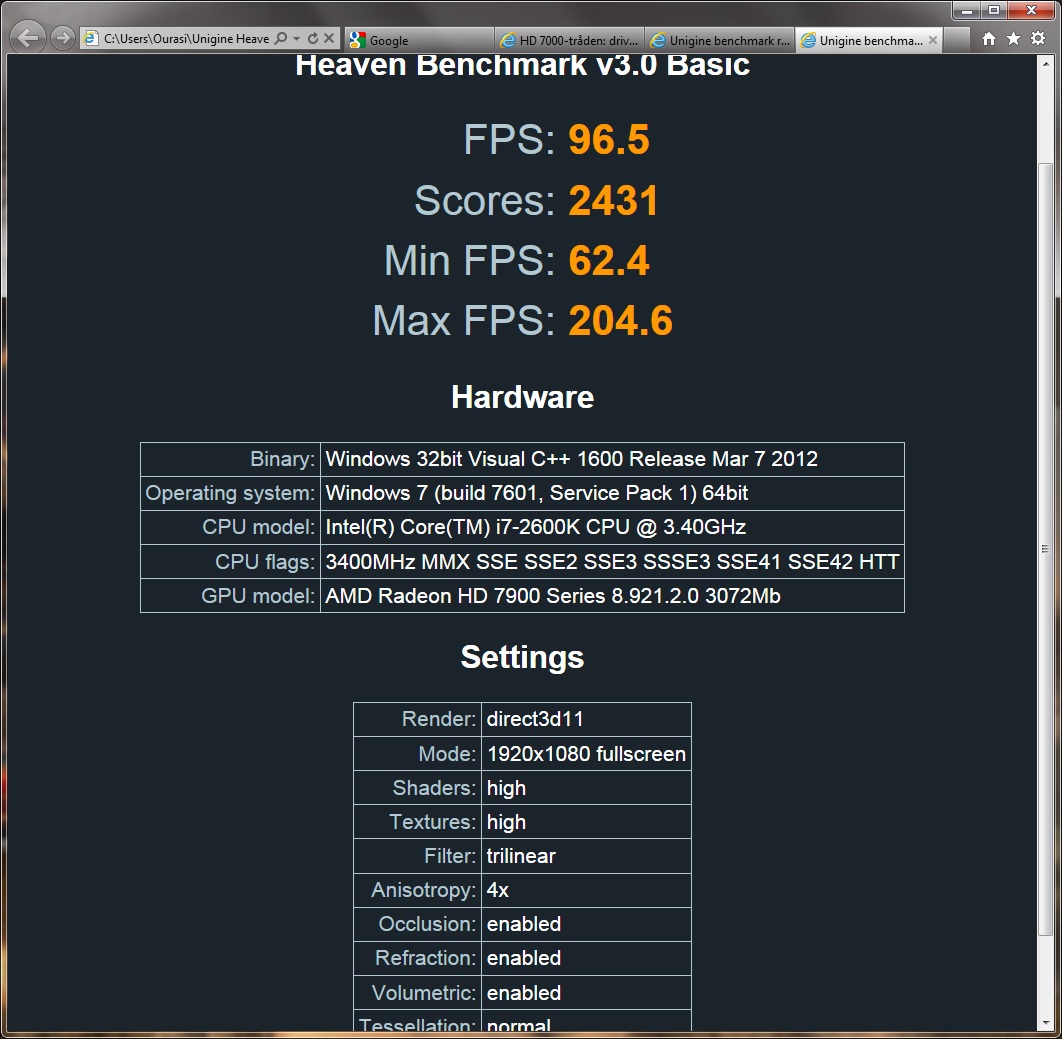Click the Volumetric enabled value

tap(586, 993)
